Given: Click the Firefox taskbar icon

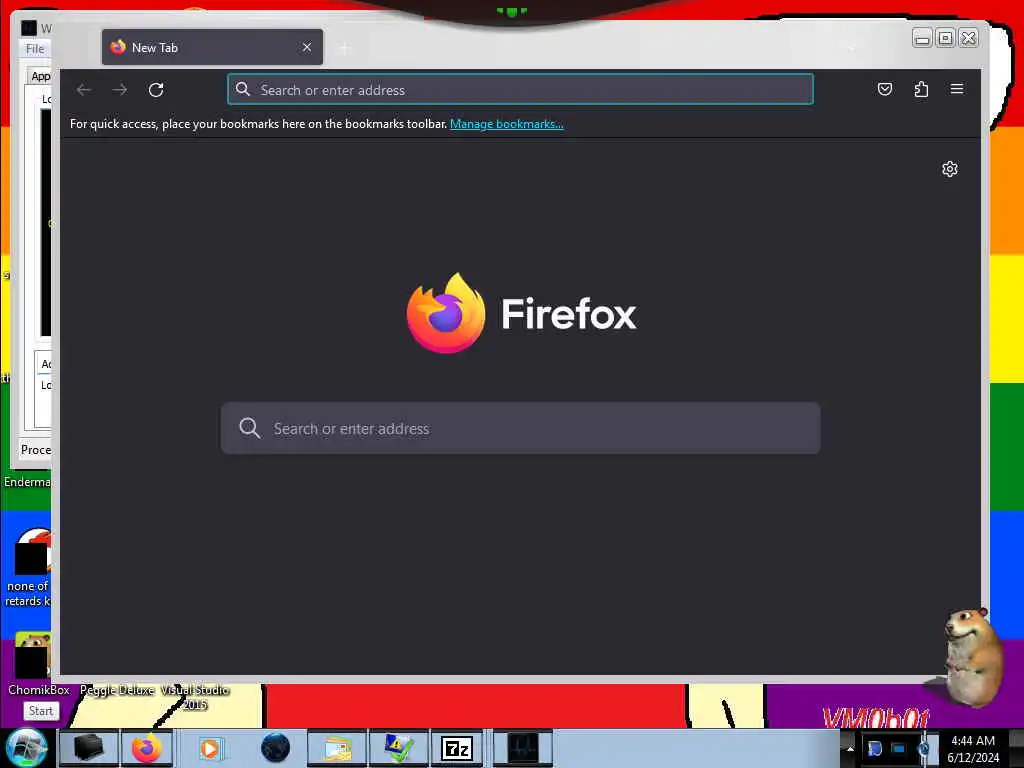Looking at the screenshot, I should point(147,748).
